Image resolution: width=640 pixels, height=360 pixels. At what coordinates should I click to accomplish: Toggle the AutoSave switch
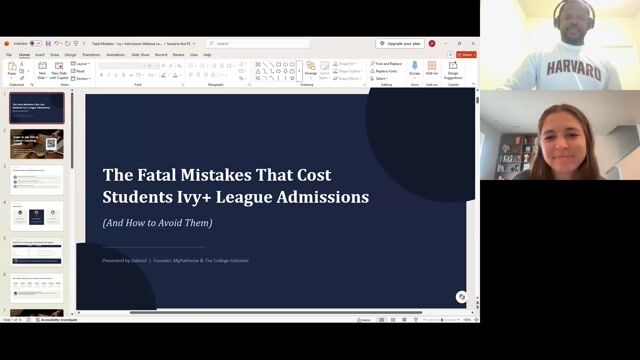coord(36,43)
